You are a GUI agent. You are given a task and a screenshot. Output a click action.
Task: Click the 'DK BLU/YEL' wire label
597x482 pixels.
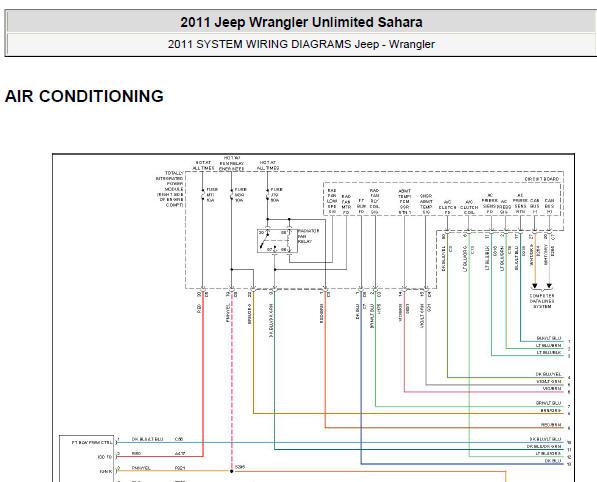tap(548, 374)
